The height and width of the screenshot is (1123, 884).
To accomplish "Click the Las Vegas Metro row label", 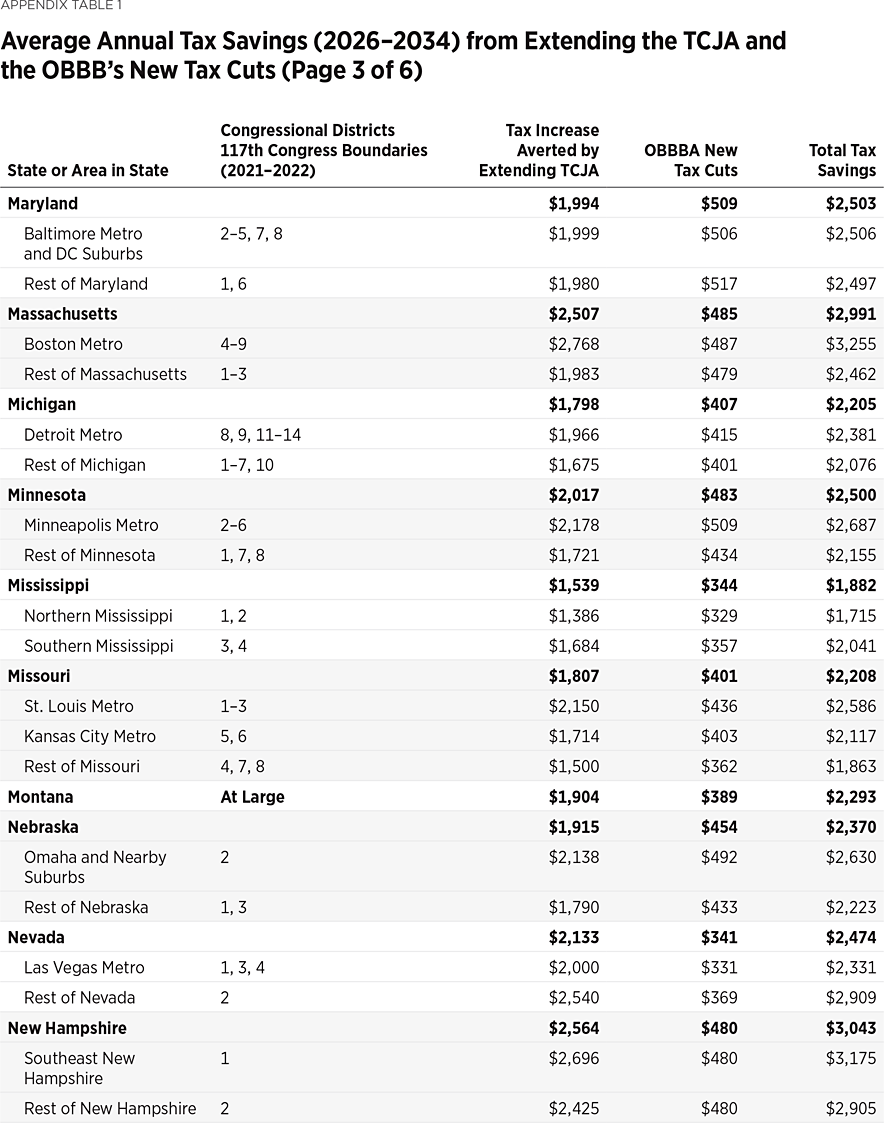I will pos(84,967).
